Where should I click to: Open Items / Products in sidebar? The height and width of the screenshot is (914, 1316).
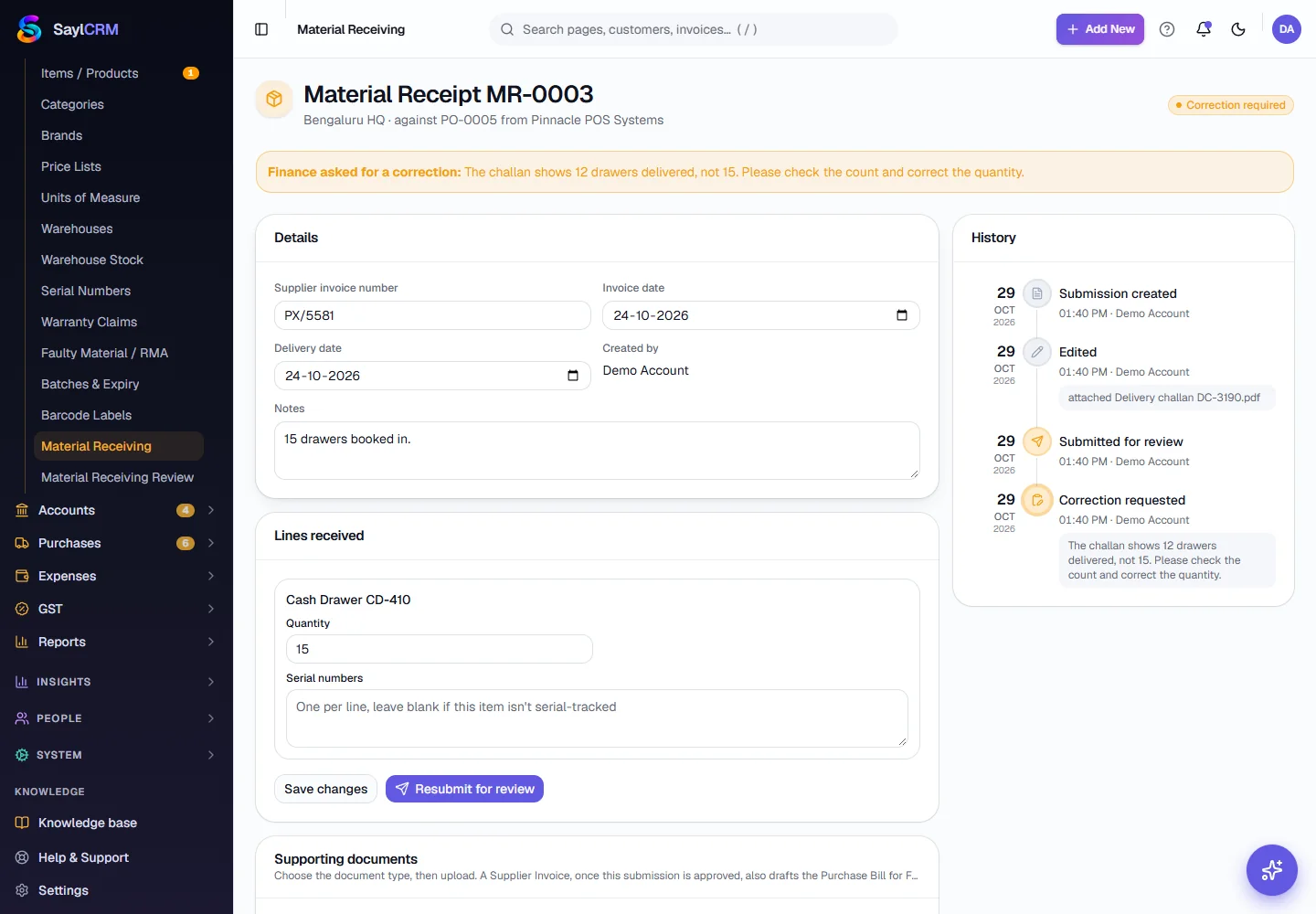119,73
